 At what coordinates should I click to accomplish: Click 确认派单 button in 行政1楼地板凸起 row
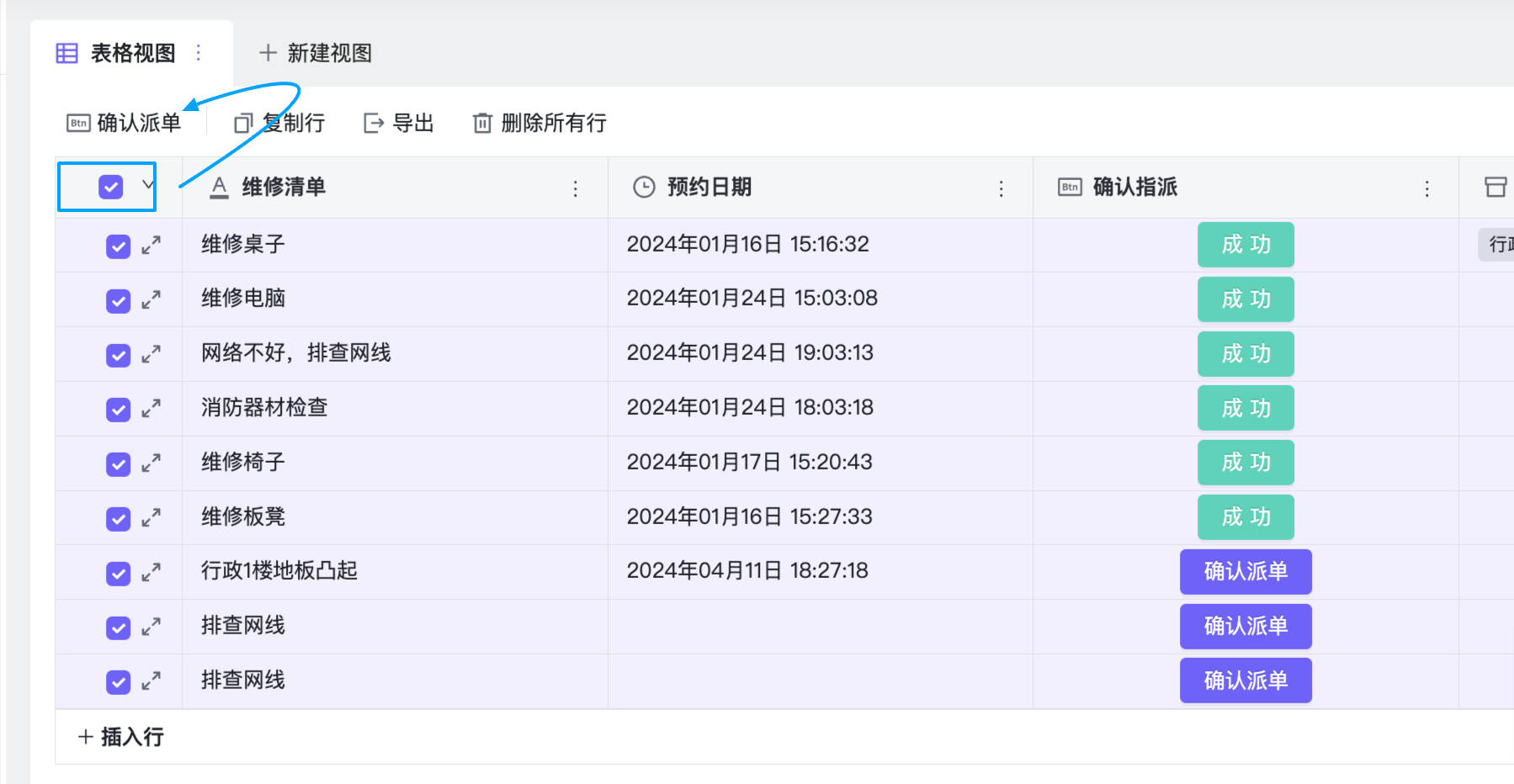(x=1246, y=572)
